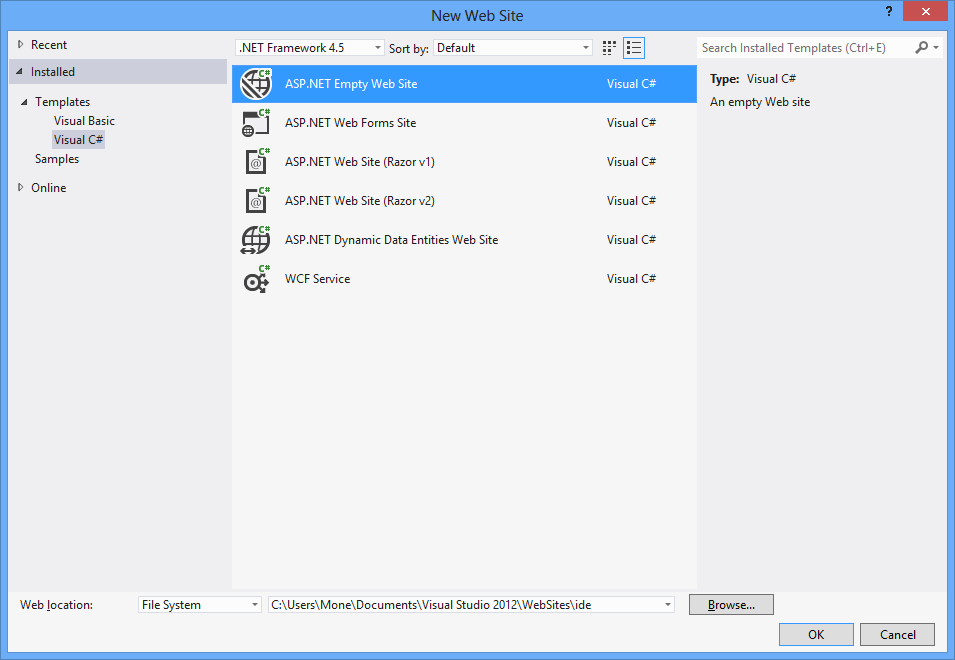The image size is (955, 660).
Task: Close the New Web Site dialog
Action: tap(926, 11)
